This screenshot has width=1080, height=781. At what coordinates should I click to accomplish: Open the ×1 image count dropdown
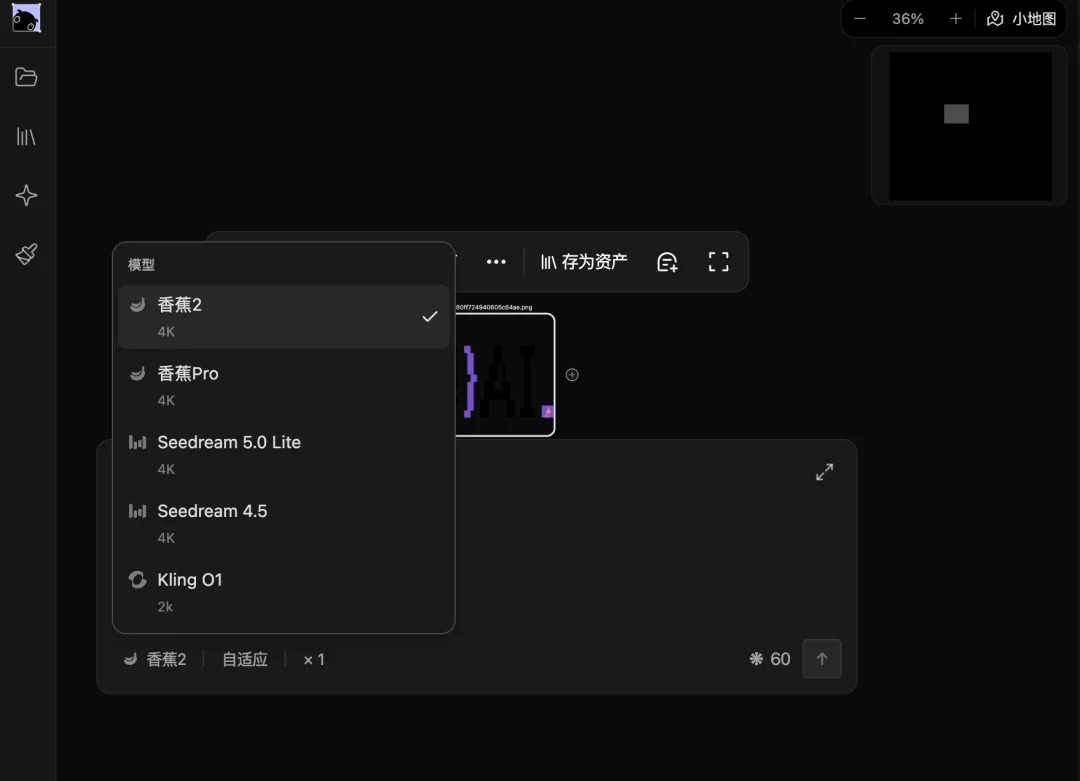point(314,659)
